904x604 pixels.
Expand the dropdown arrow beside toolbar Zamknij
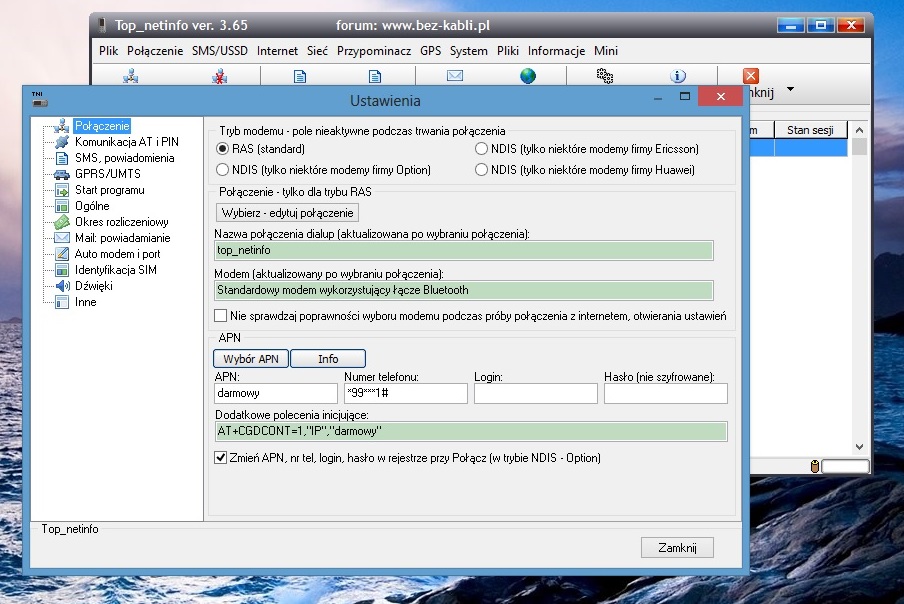pos(790,90)
